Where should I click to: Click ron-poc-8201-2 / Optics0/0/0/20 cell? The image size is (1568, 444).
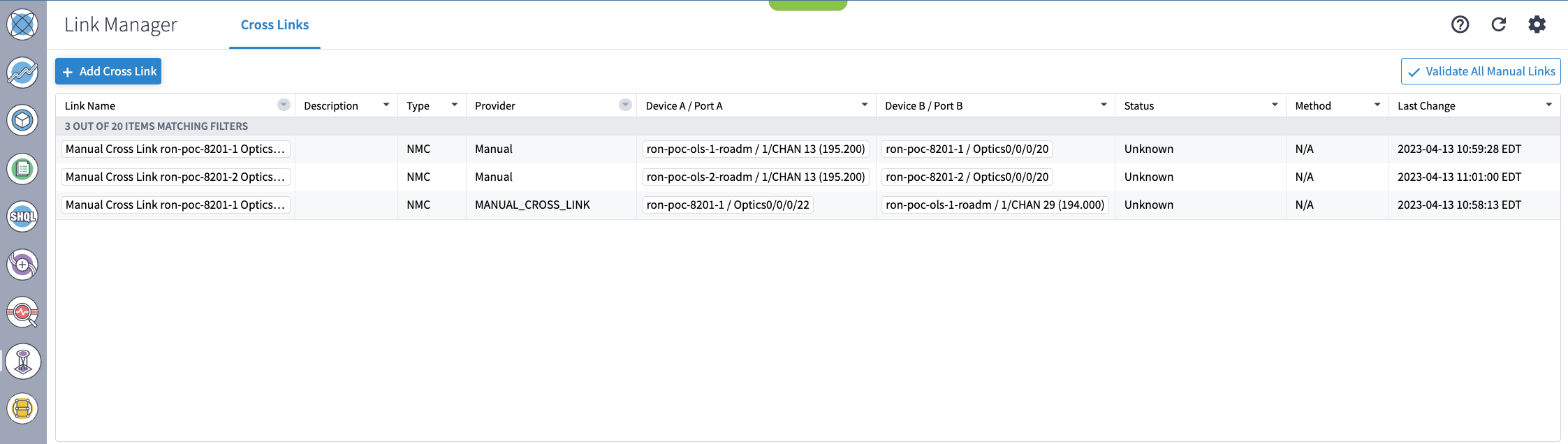(967, 177)
